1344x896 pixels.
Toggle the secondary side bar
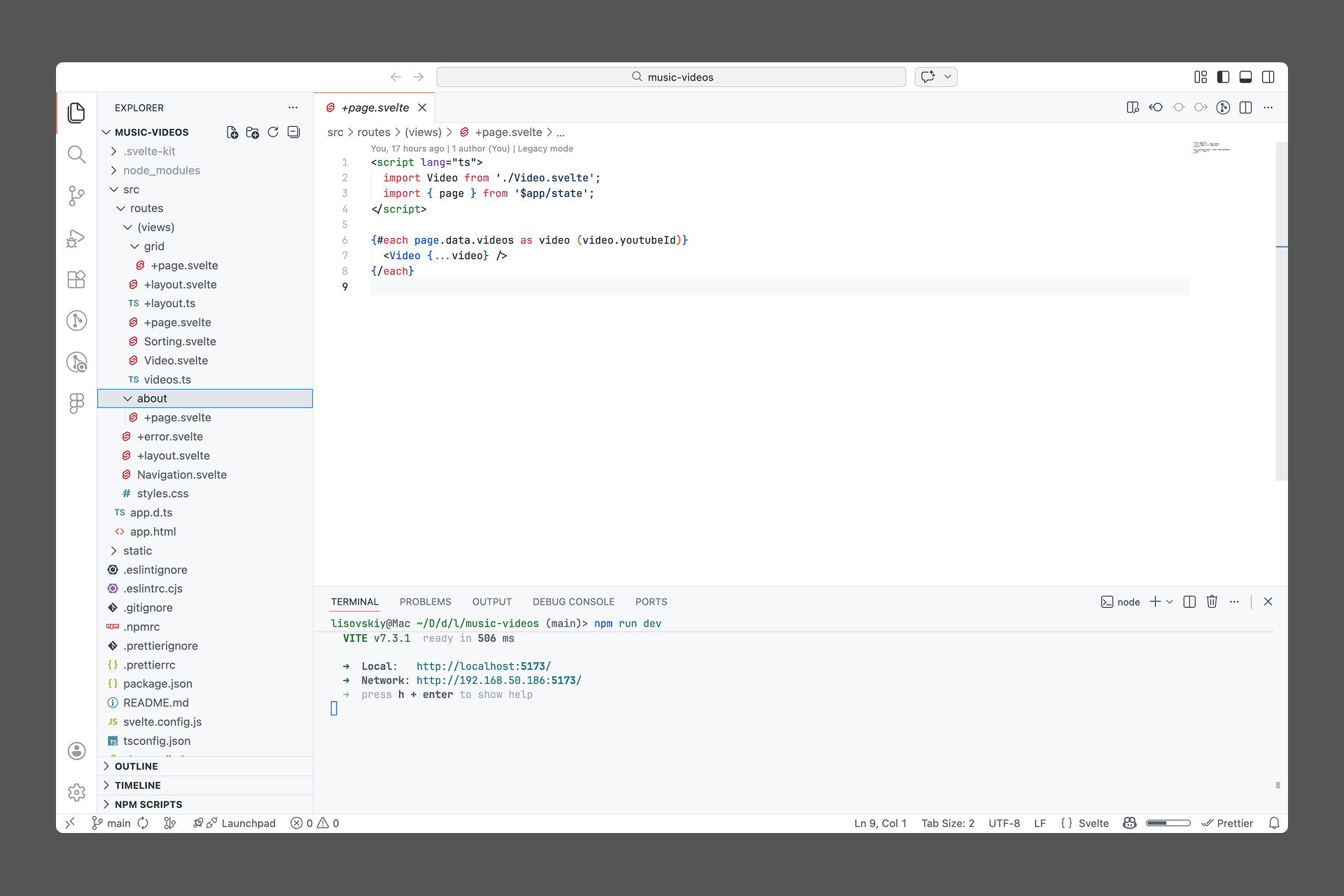click(1268, 77)
